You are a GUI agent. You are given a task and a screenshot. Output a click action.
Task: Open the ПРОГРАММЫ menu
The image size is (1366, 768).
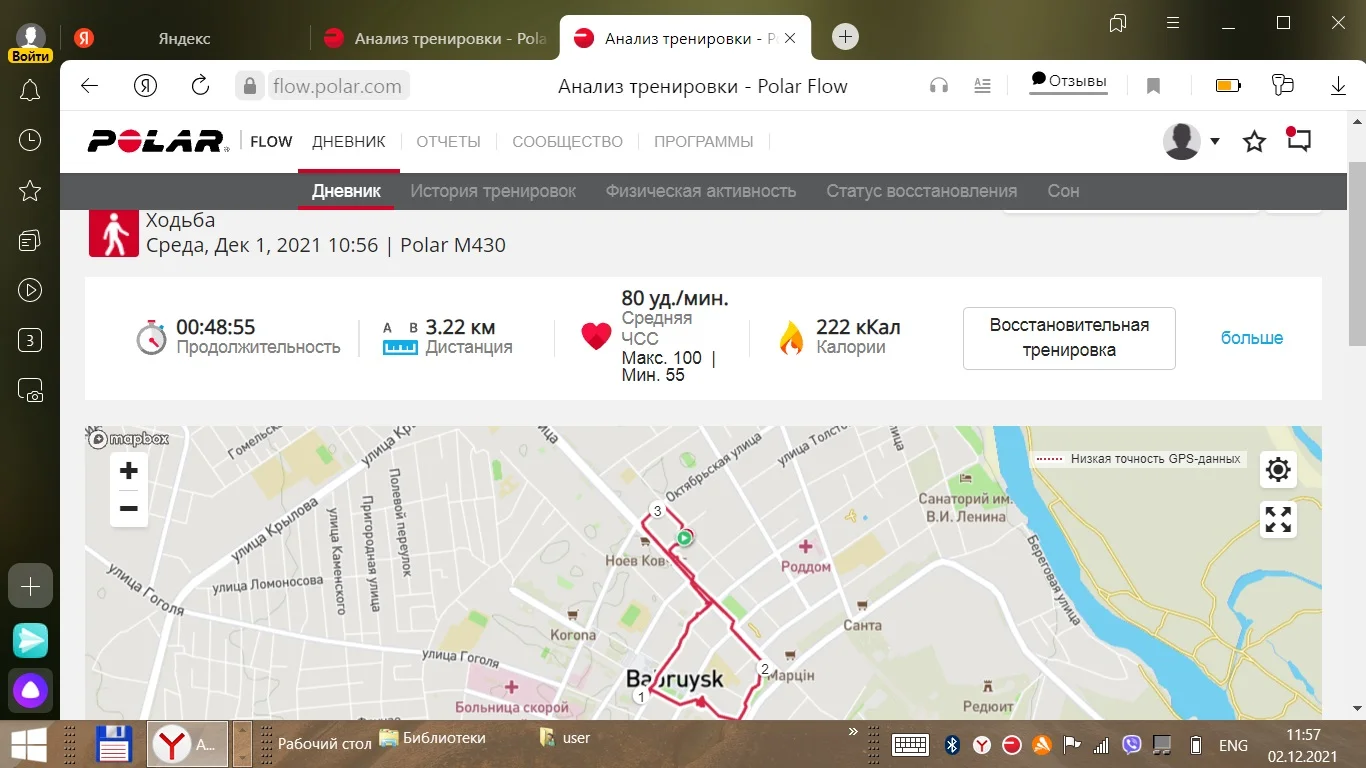click(704, 142)
